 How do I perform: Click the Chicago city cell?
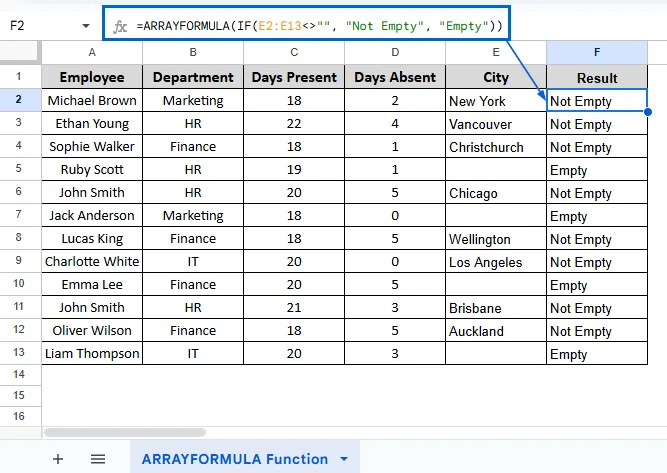pyautogui.click(x=496, y=192)
